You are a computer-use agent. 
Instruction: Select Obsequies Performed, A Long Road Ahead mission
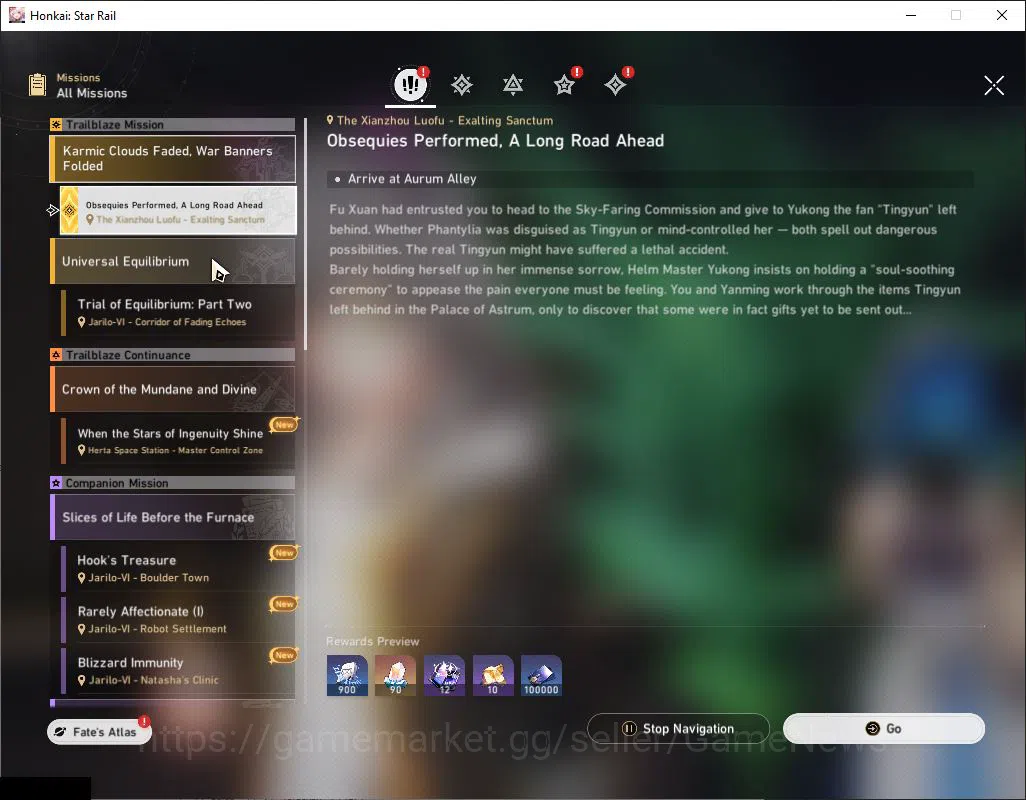pos(178,211)
